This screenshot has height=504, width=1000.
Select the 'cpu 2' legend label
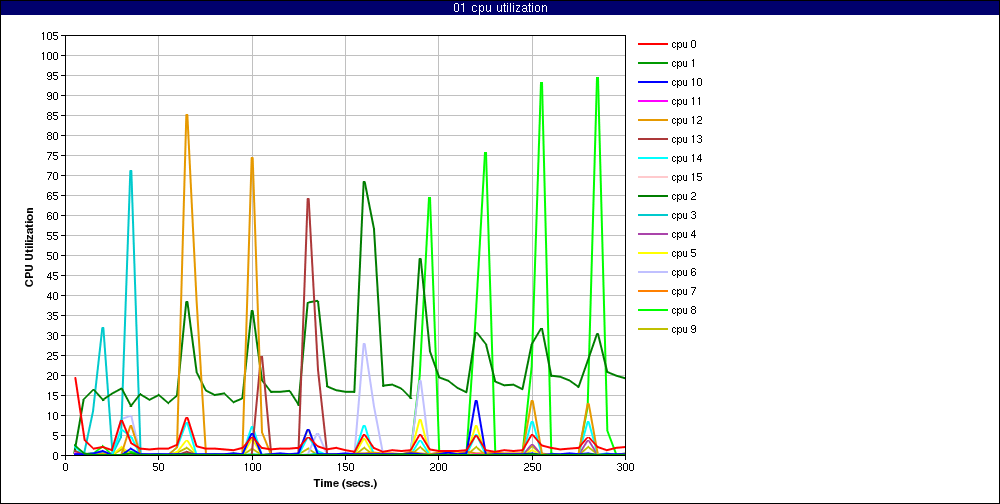[x=684, y=196]
